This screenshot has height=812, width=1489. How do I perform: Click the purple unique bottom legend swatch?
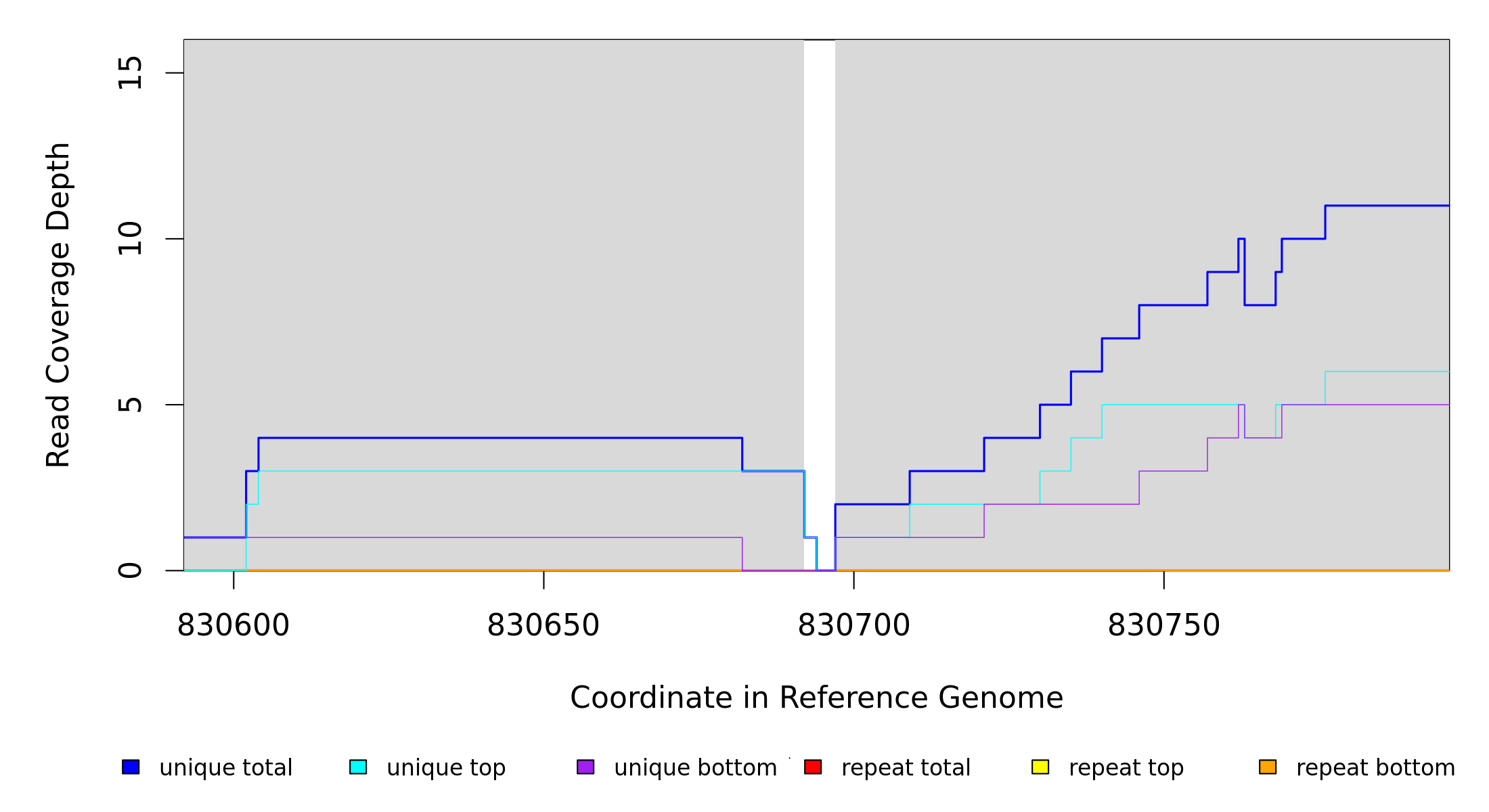click(x=585, y=767)
